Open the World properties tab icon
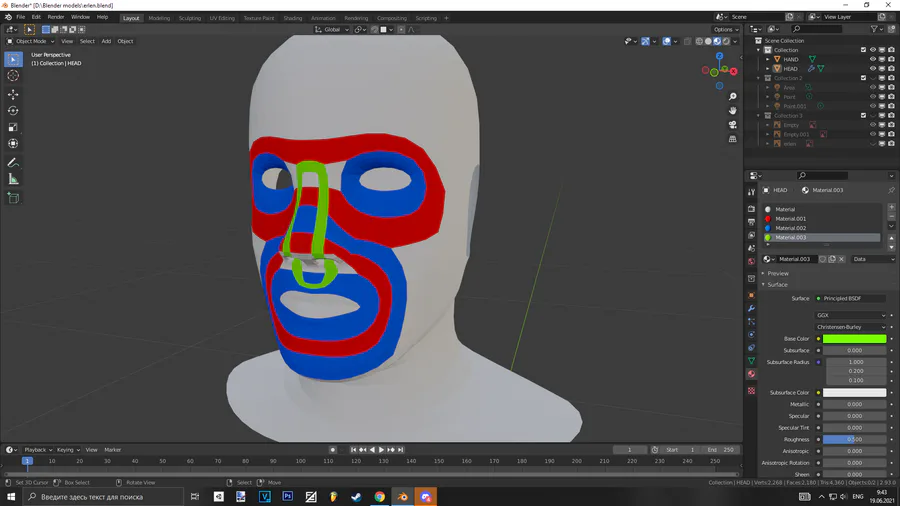The height and width of the screenshot is (506, 900). [x=751, y=262]
